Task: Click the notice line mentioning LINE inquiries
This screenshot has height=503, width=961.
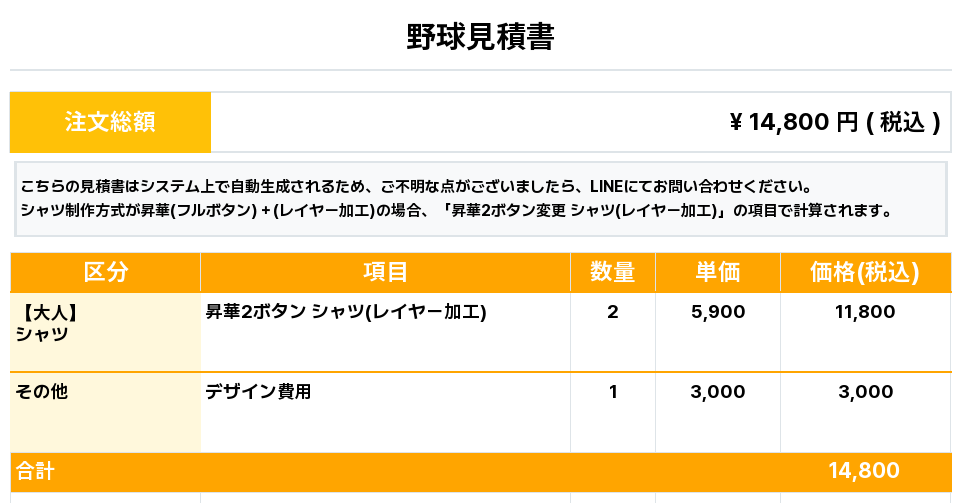Action: [x=415, y=187]
